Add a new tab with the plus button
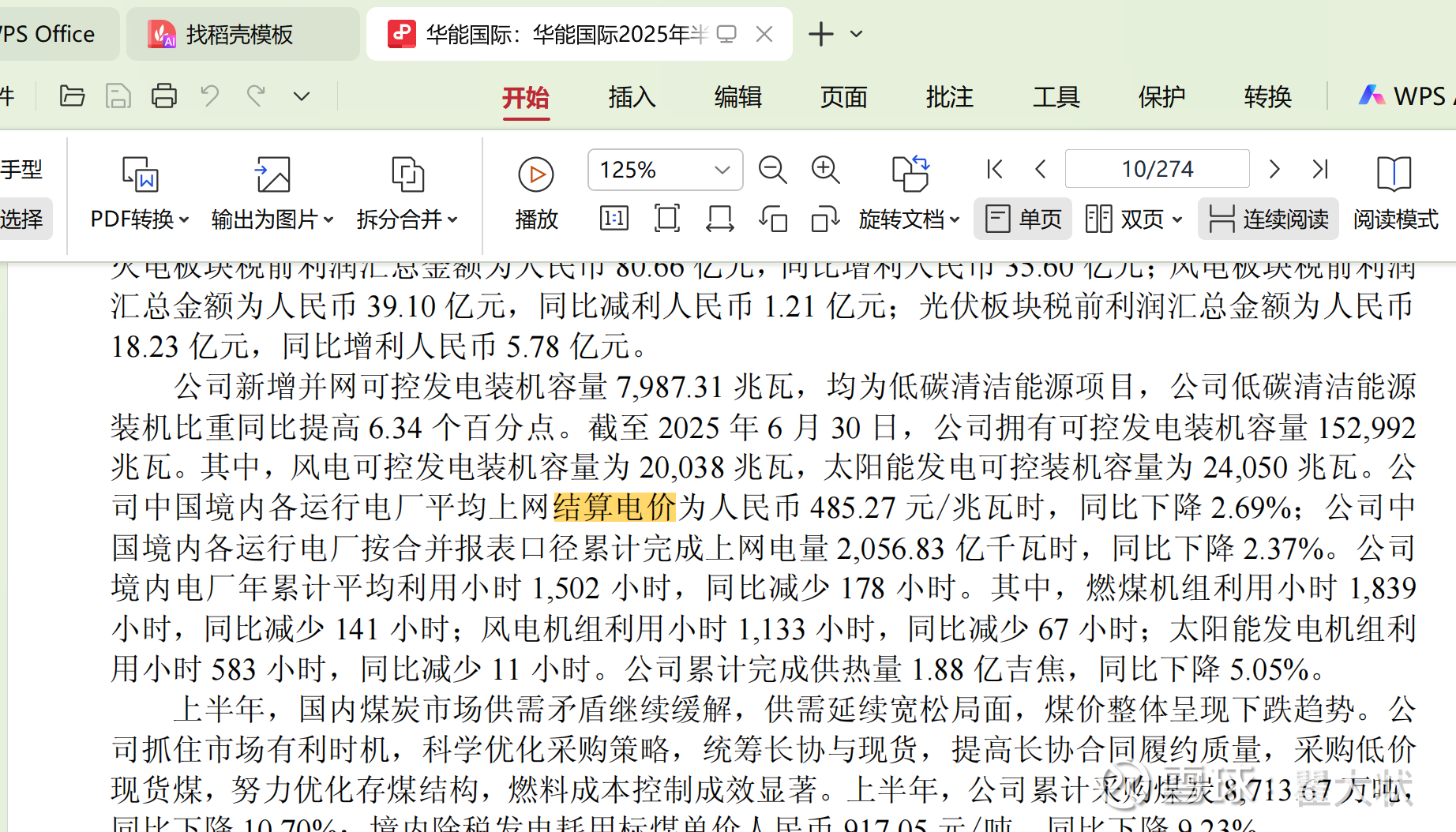Image resolution: width=1456 pixels, height=832 pixels. 821,34
